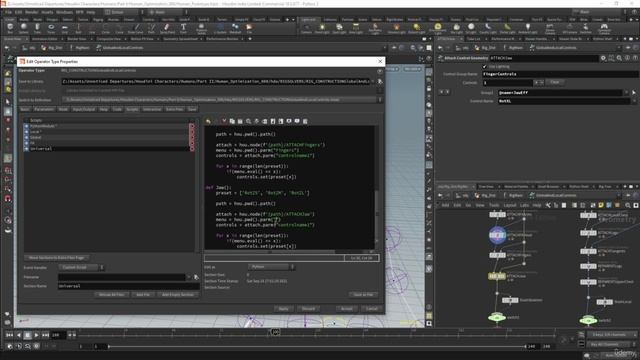Select the Gamepad Camera shelf tool
The width and height of the screenshot is (640, 360).
click(604, 28)
